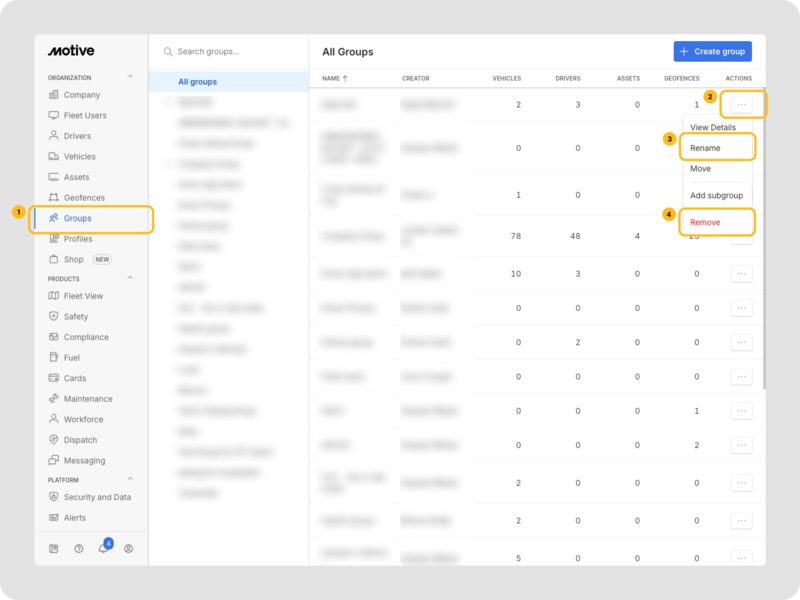
Task: Select the Vehicles truck icon
Action: (x=54, y=157)
